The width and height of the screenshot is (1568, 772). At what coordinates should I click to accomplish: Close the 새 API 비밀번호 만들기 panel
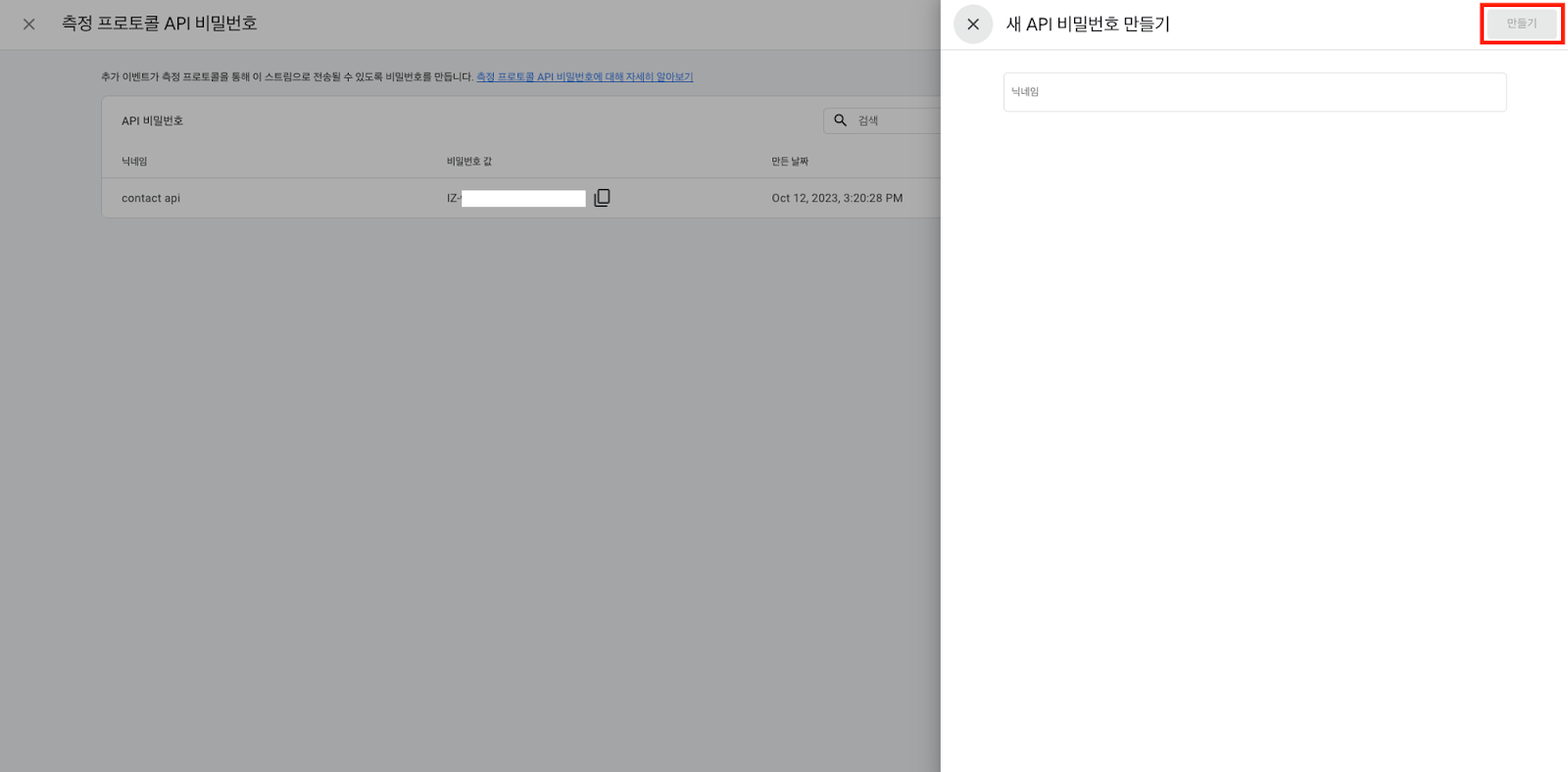point(973,24)
